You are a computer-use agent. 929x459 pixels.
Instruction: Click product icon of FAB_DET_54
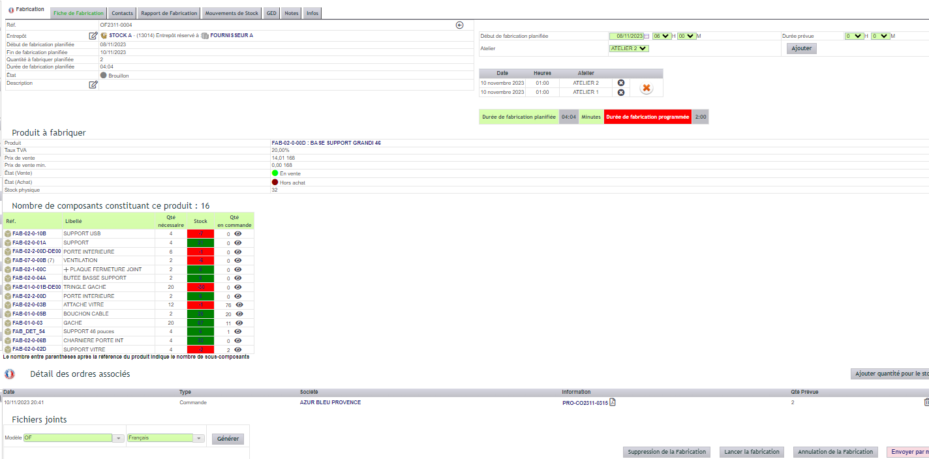point(8,331)
